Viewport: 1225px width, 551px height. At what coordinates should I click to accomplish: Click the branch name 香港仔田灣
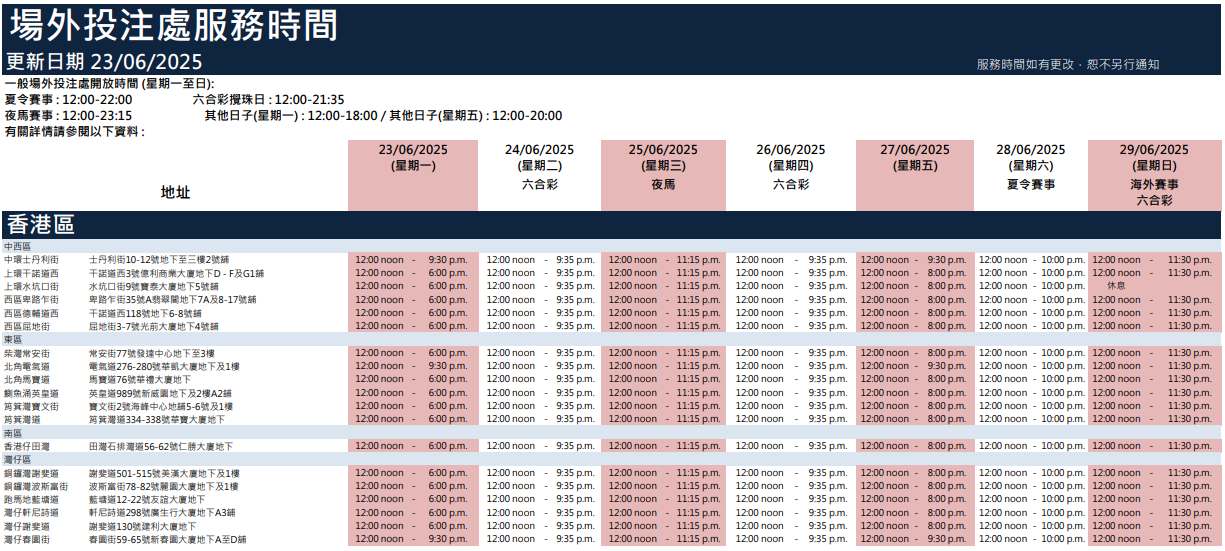pos(27,446)
